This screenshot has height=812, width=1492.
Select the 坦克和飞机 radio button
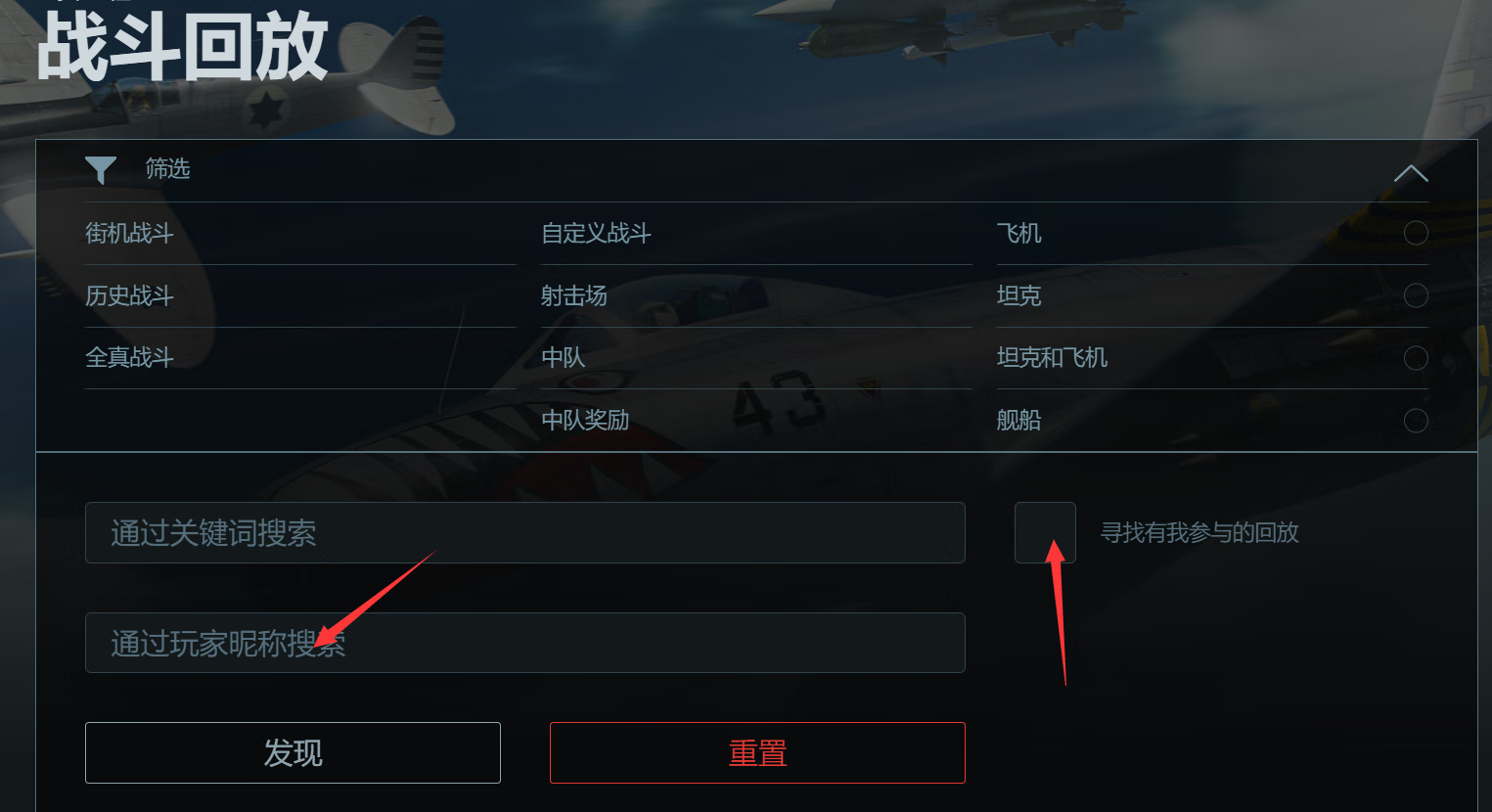pyautogui.click(x=1416, y=358)
